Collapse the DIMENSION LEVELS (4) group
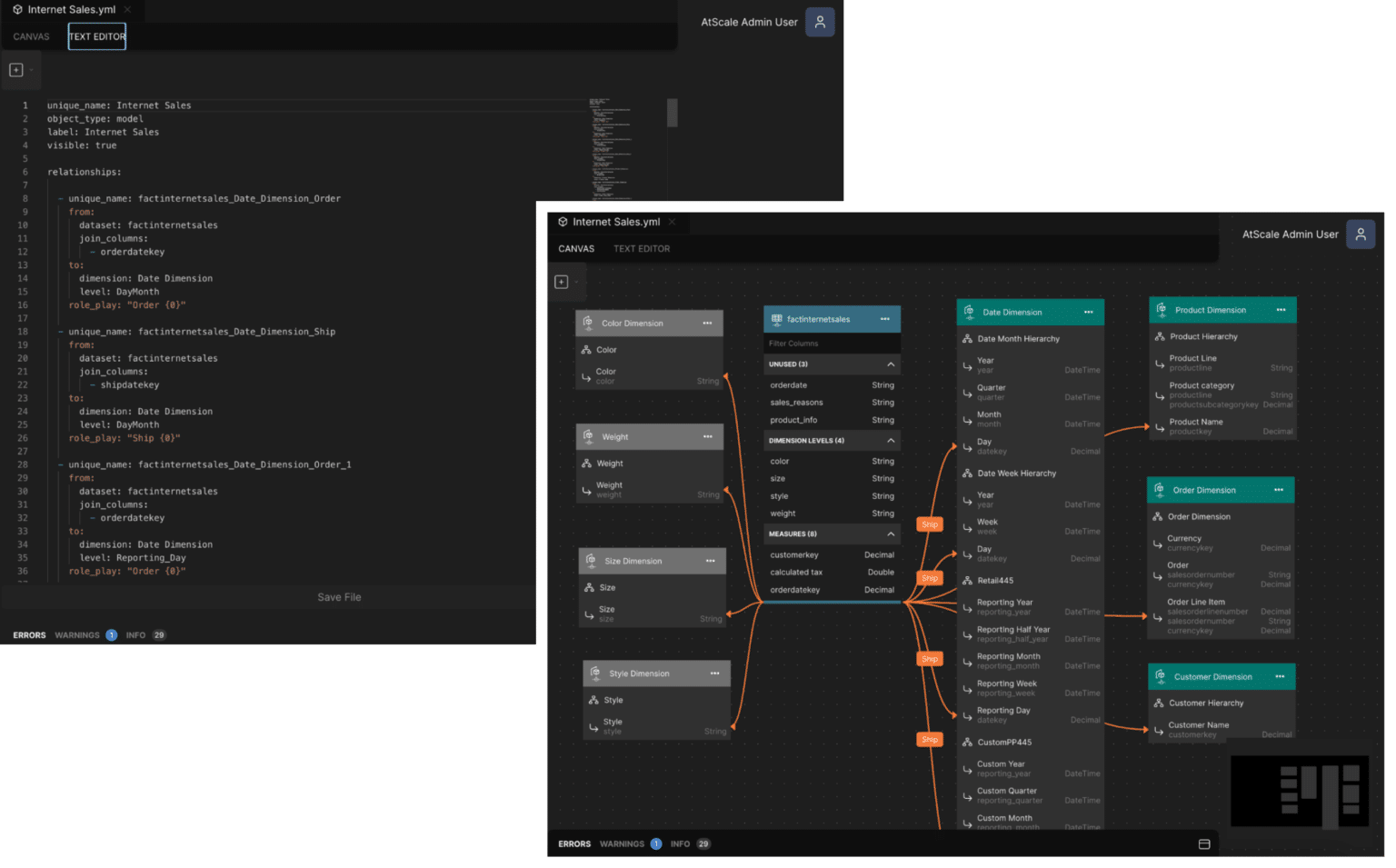This screenshot has height=868, width=1396. [x=889, y=440]
